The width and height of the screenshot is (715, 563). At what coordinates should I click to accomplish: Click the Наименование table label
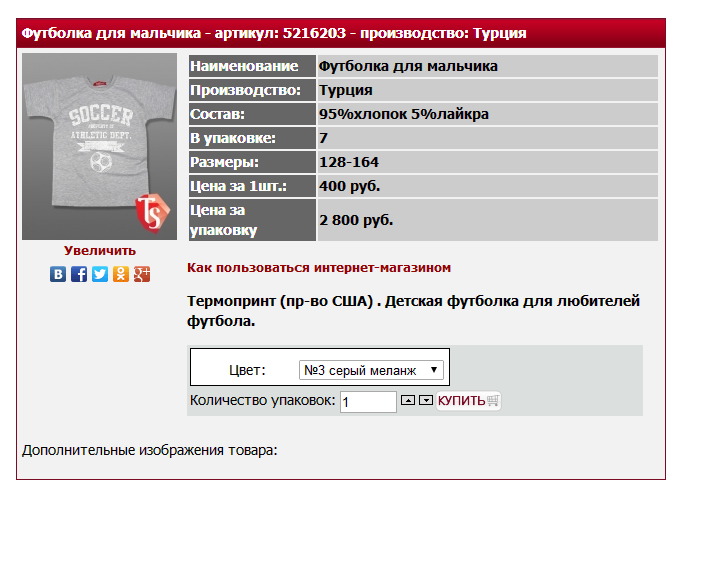252,66
